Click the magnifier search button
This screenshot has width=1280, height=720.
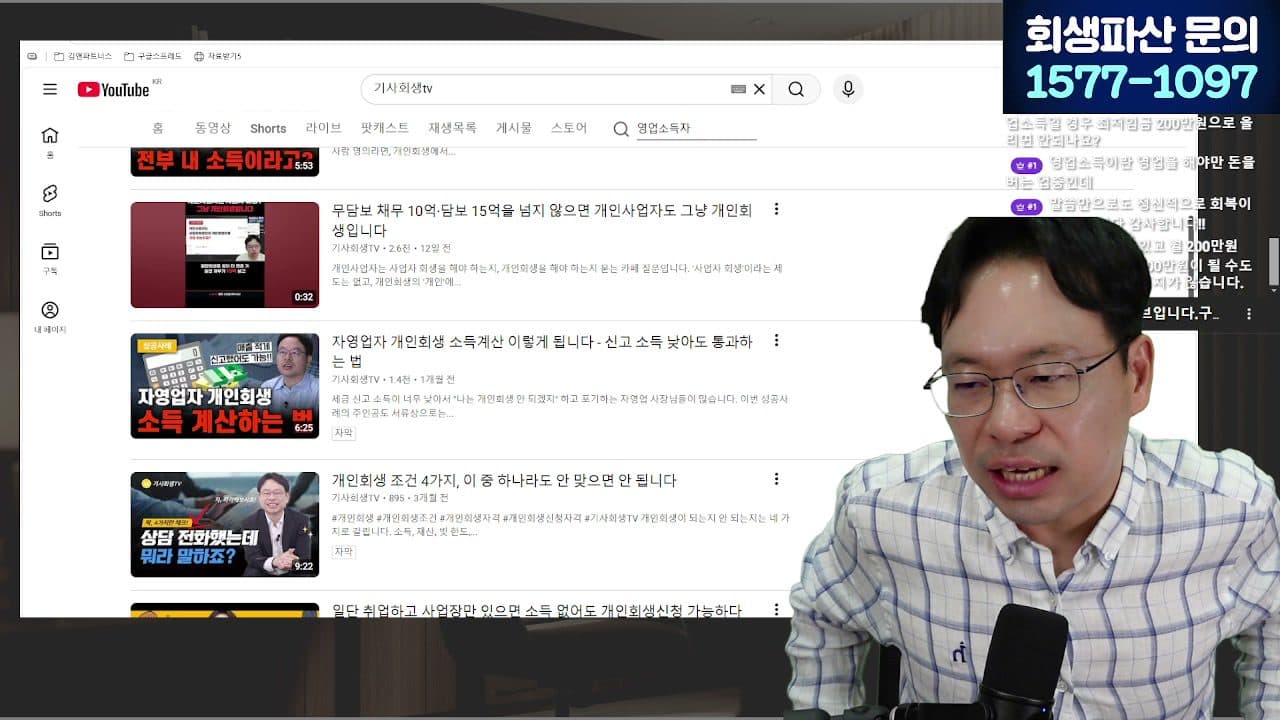coord(796,89)
